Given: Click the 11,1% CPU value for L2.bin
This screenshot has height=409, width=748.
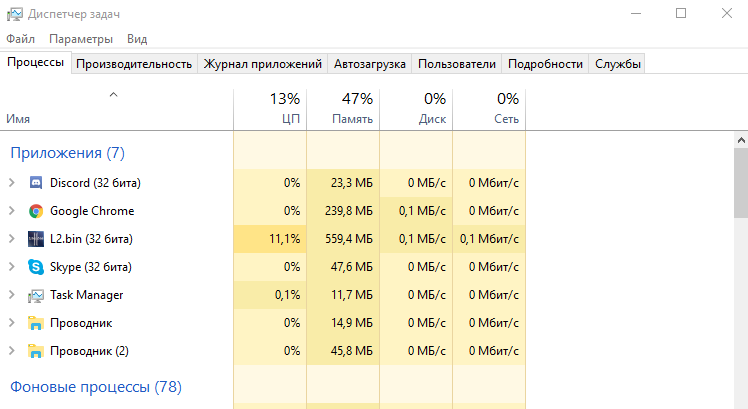Looking at the screenshot, I should pyautogui.click(x=285, y=239).
